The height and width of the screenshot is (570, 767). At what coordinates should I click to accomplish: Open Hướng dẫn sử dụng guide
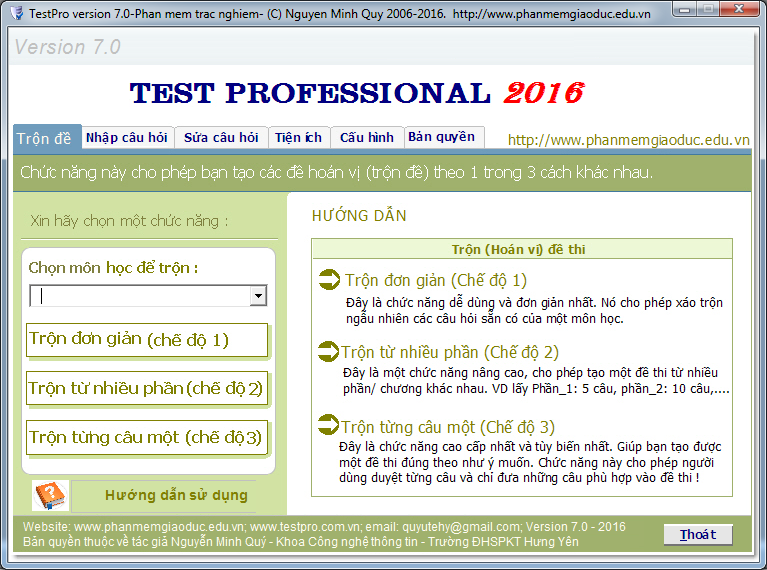(x=176, y=495)
